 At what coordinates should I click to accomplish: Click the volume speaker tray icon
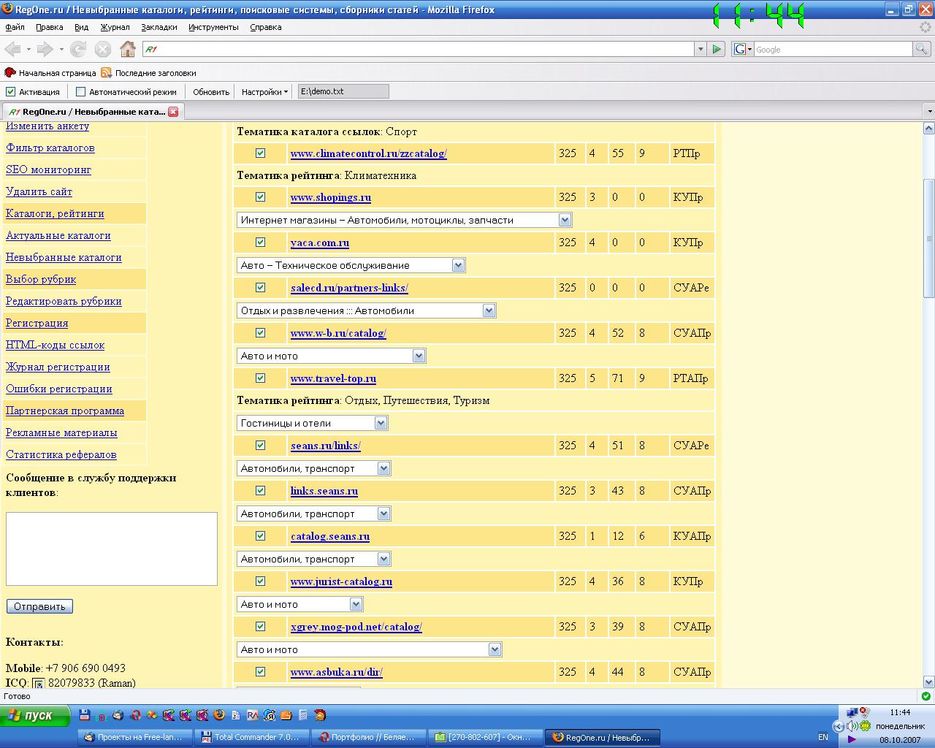click(x=853, y=726)
